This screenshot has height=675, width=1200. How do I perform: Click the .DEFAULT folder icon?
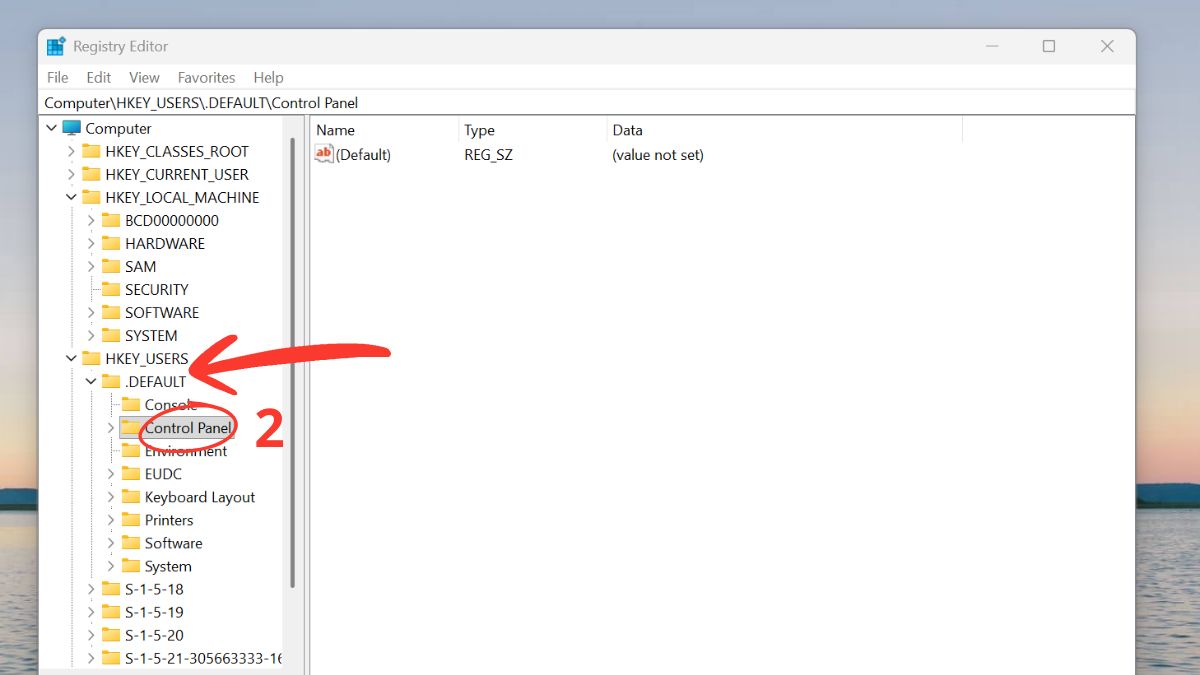pyautogui.click(x=111, y=381)
